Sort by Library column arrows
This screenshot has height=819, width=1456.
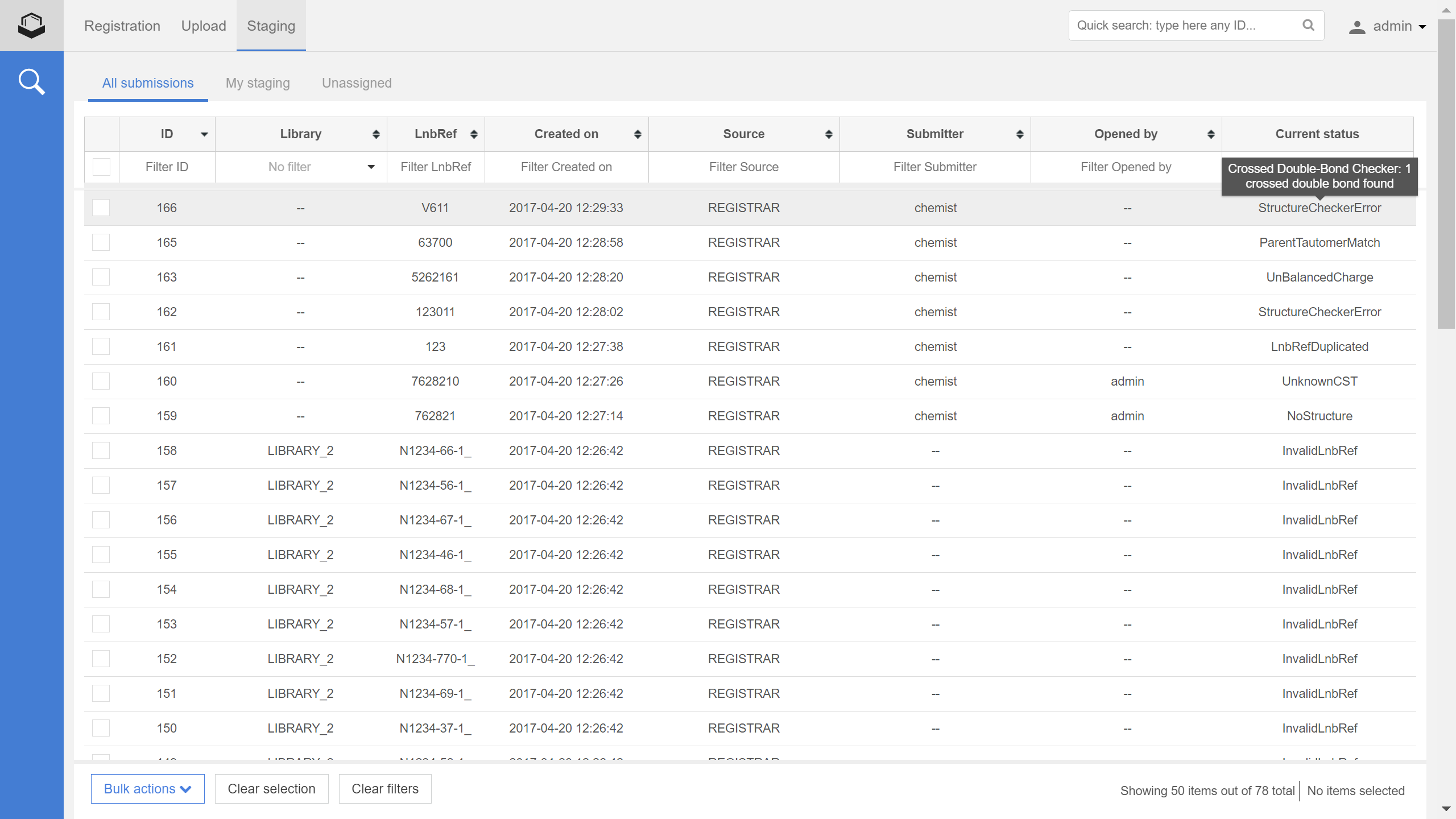click(376, 134)
